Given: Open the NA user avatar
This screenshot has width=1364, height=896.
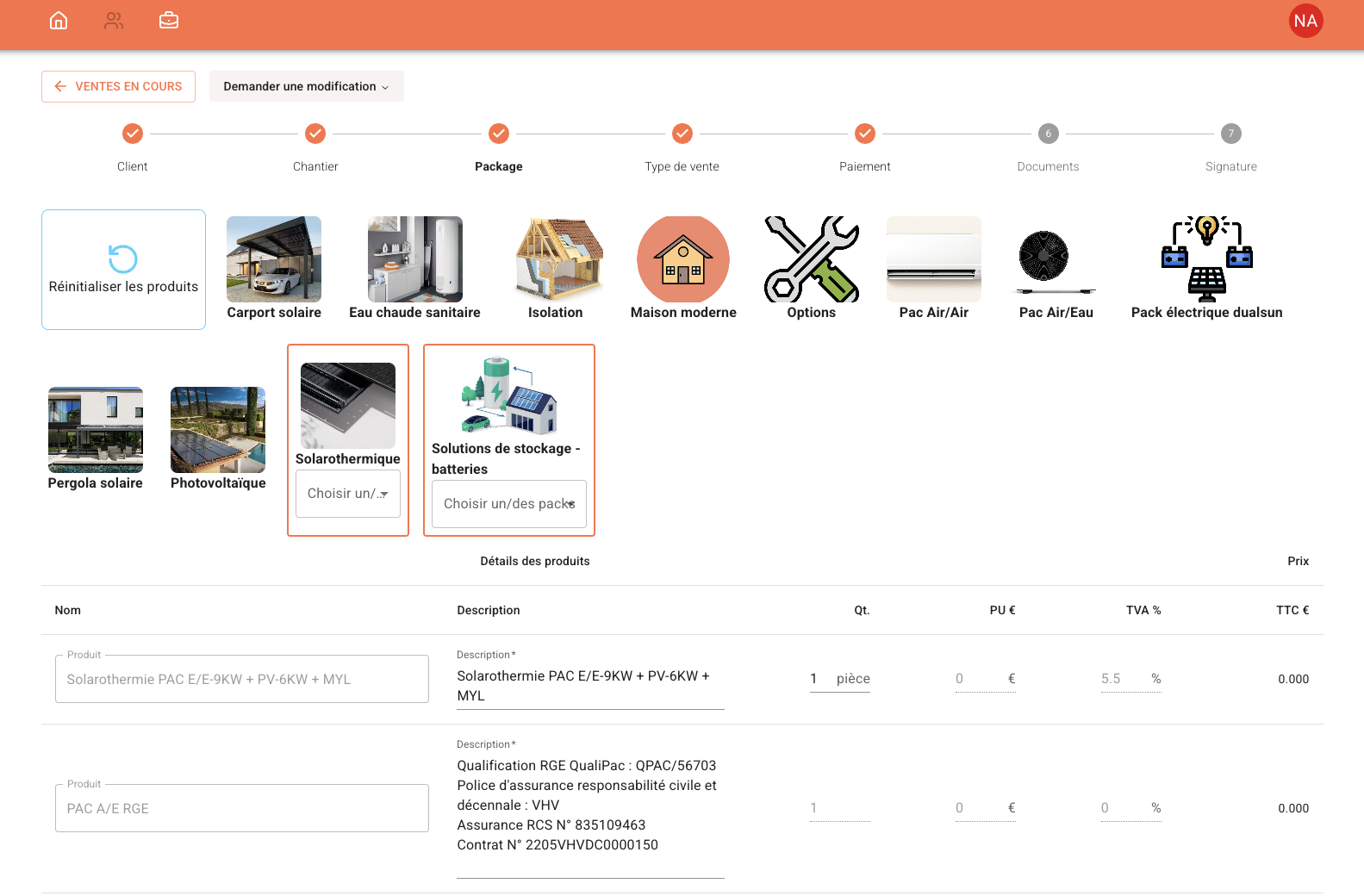Looking at the screenshot, I should click(x=1305, y=22).
